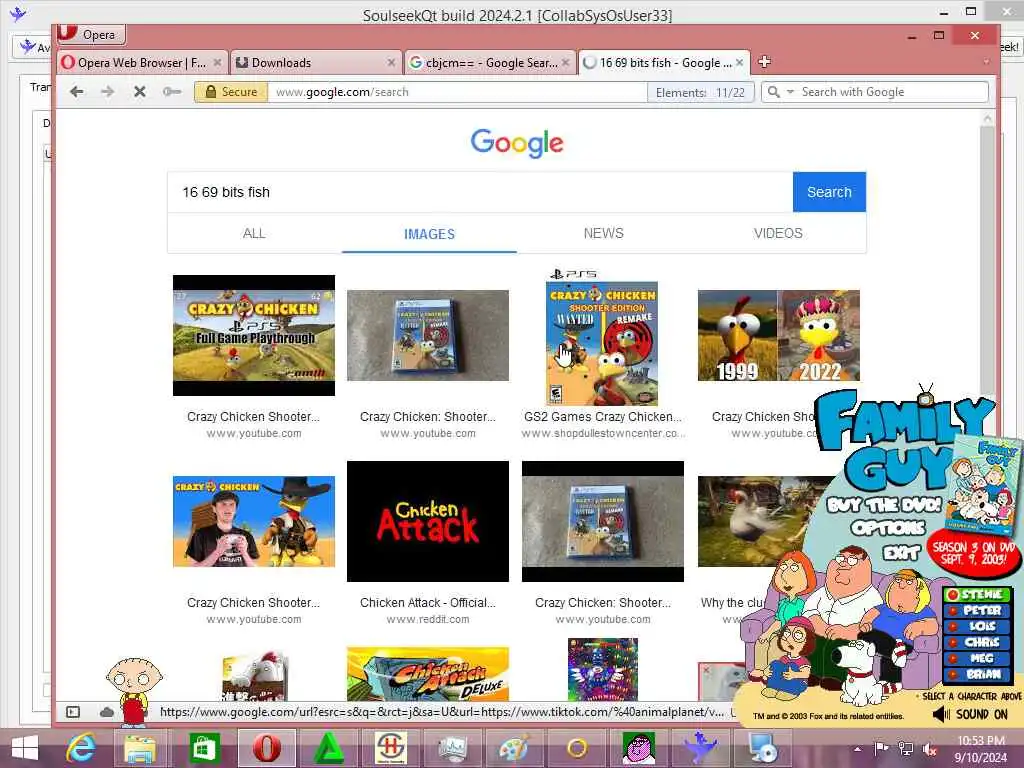Click the Google query text box
1024x768 pixels.
(x=480, y=192)
